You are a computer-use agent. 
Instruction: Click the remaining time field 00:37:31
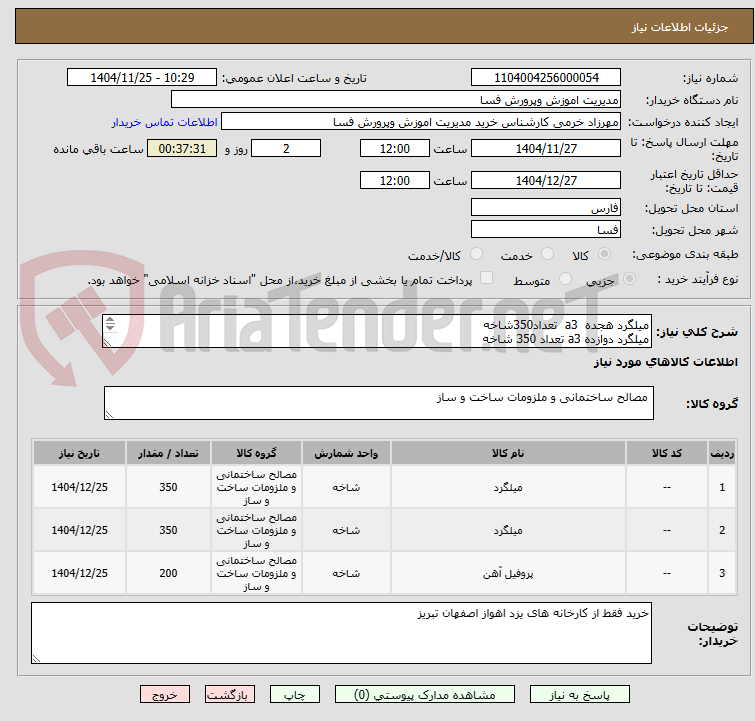tap(182, 148)
